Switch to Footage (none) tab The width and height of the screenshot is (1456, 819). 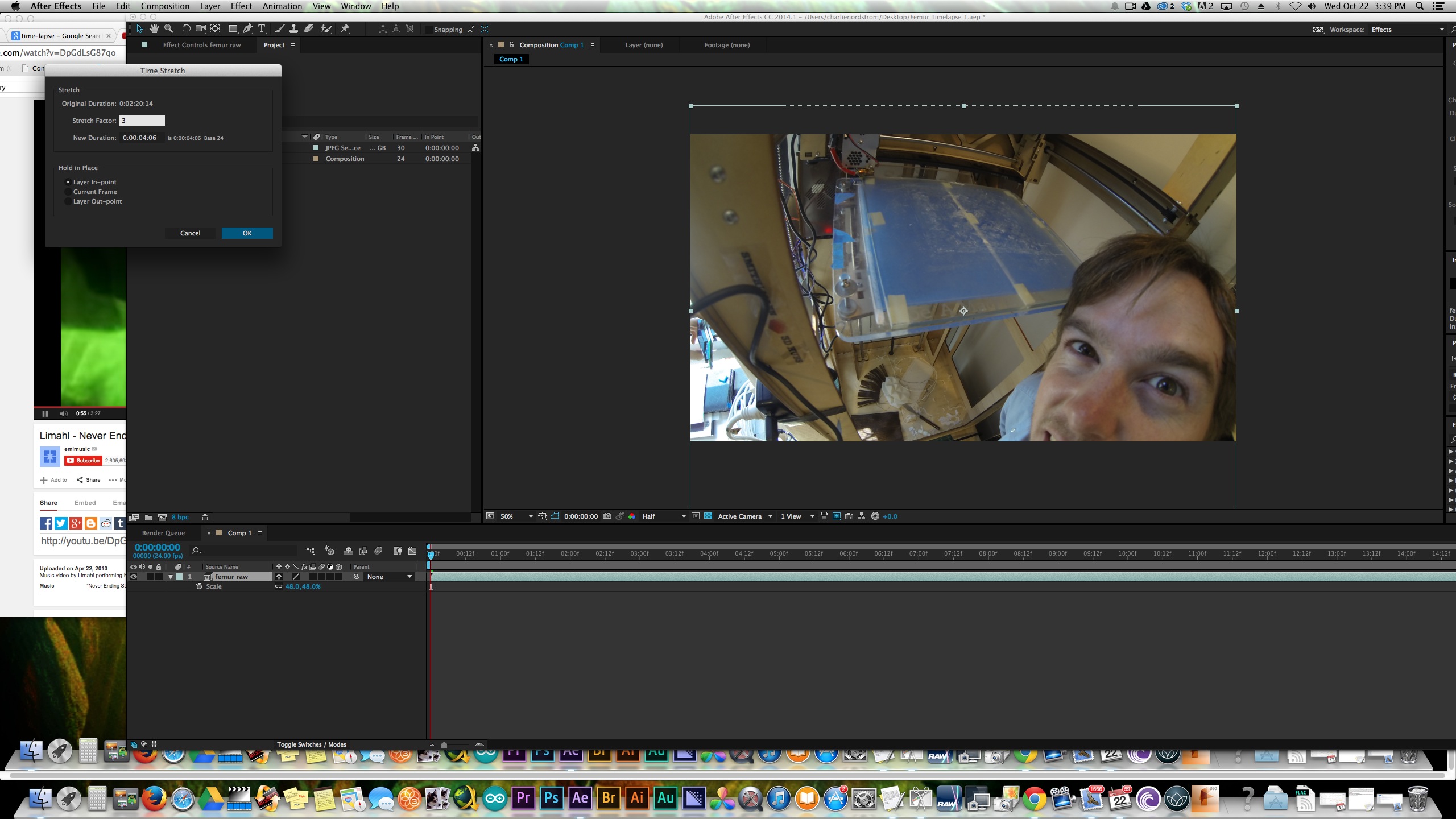click(727, 45)
